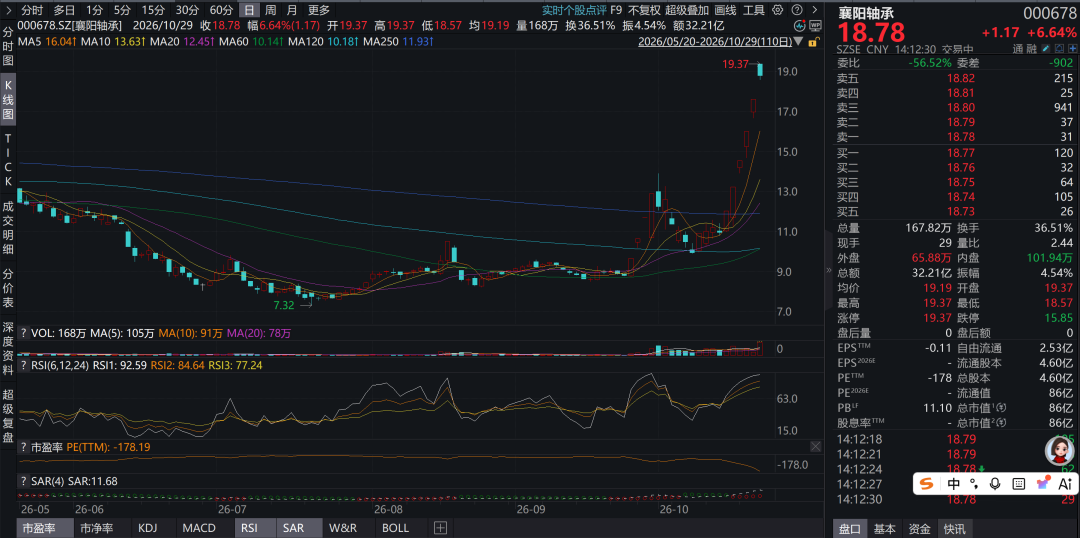Select the 市净率 indicator tab
Image resolution: width=1080 pixels, height=538 pixels.
pyautogui.click(x=96, y=528)
